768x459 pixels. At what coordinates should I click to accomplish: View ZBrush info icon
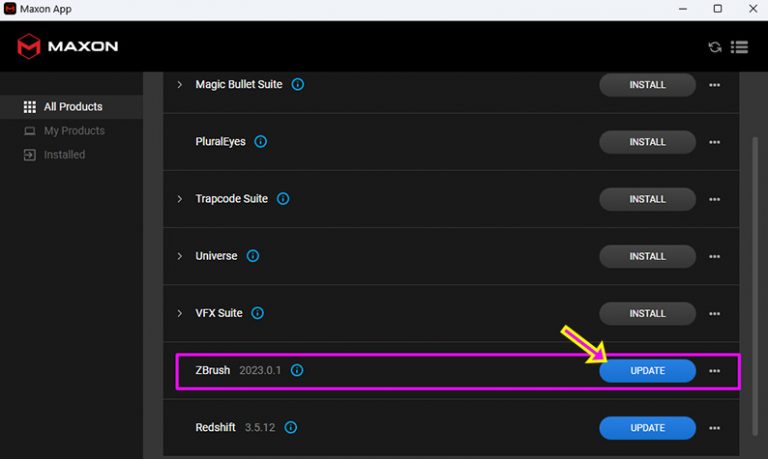coord(297,371)
